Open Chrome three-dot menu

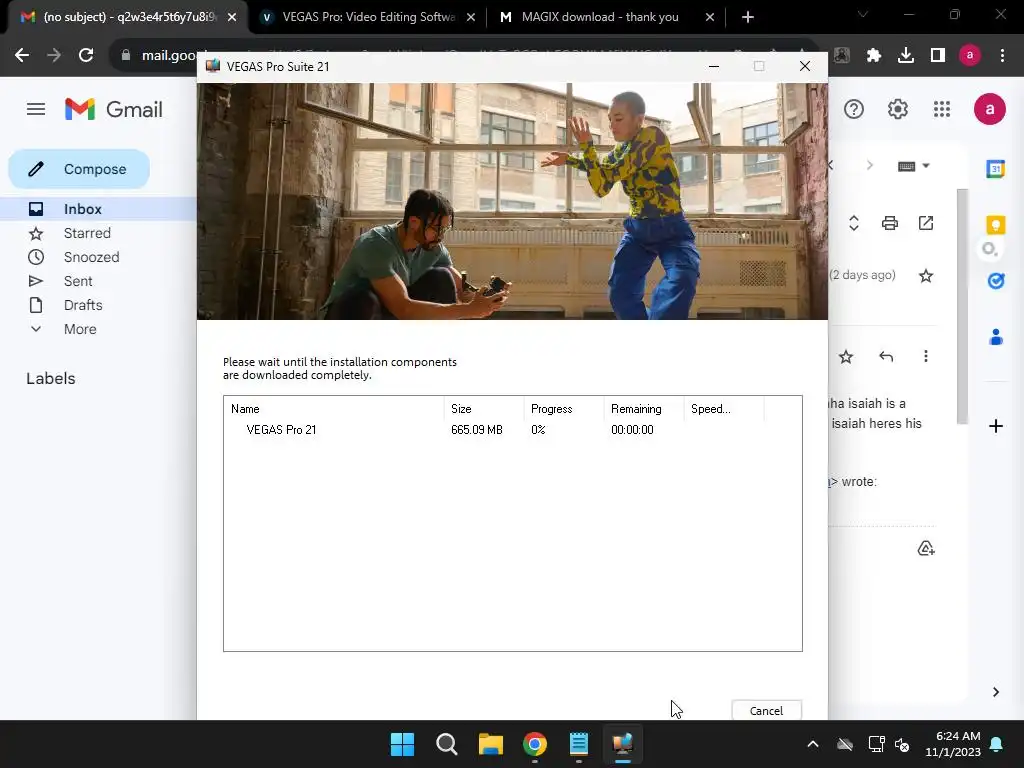tap(1002, 56)
